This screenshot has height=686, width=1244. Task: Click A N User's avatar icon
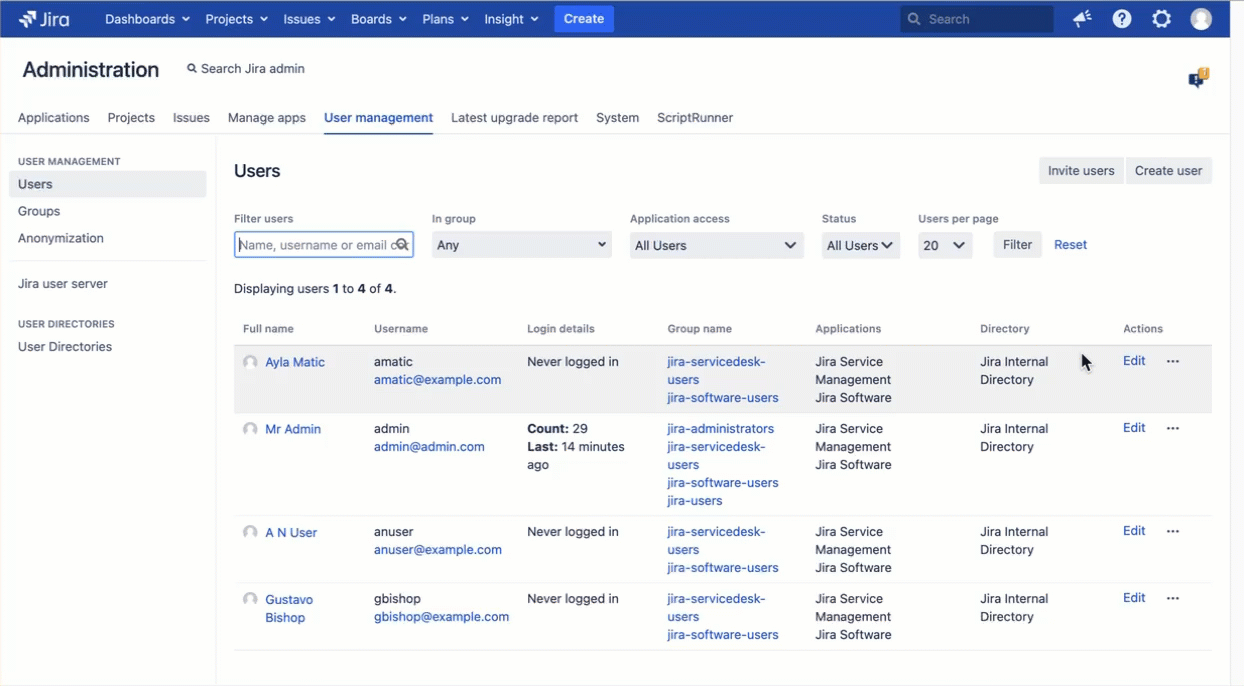(x=250, y=532)
